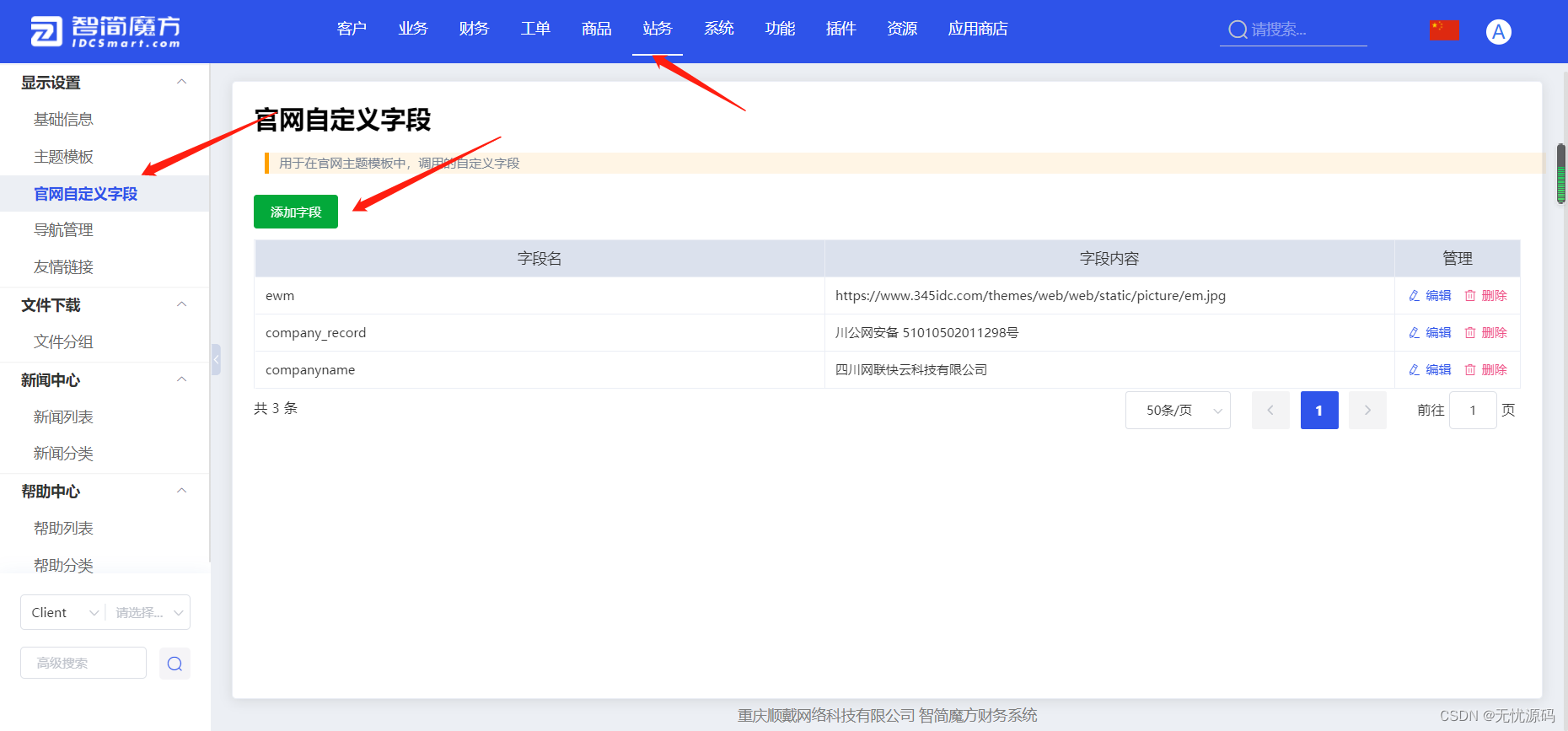Collapse the 新闻中心 section

tap(181, 379)
